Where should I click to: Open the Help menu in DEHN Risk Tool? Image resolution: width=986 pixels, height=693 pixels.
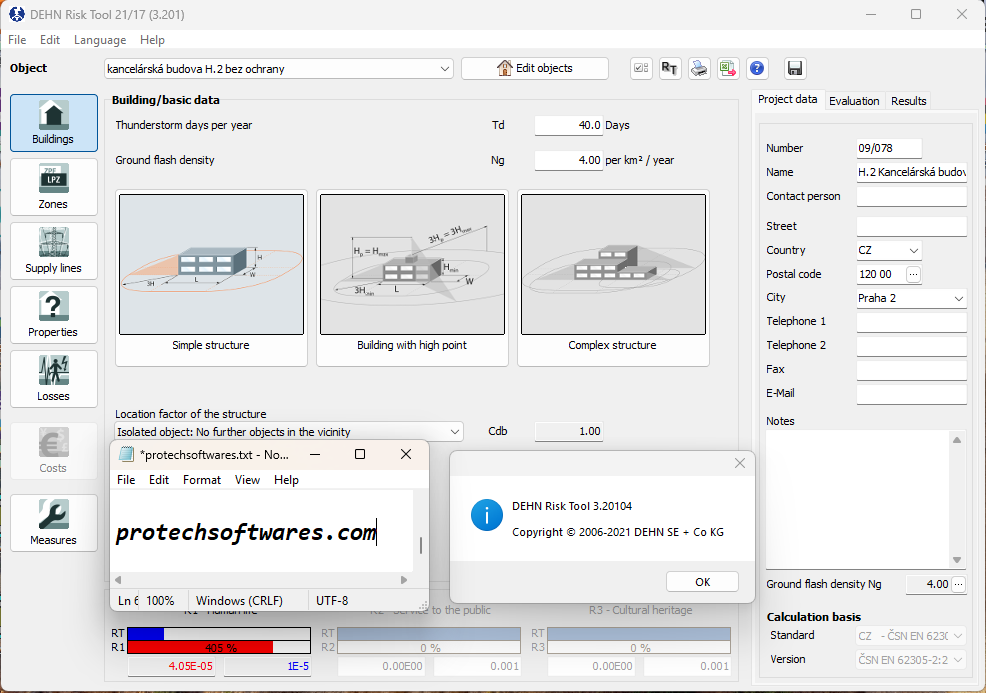[152, 40]
